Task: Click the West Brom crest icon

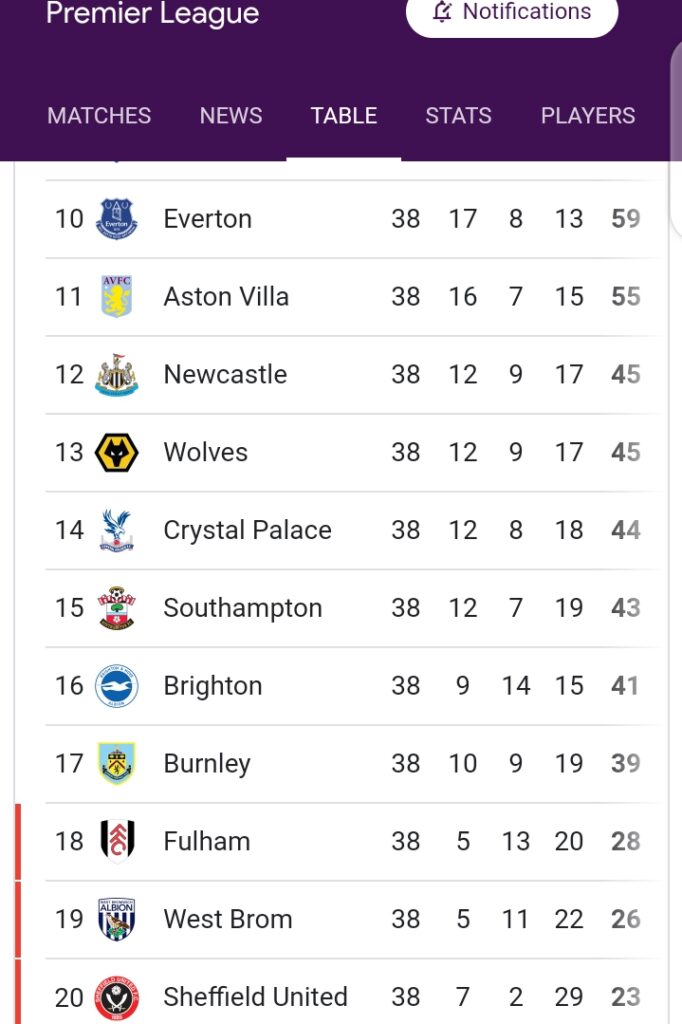Action: (x=116, y=919)
